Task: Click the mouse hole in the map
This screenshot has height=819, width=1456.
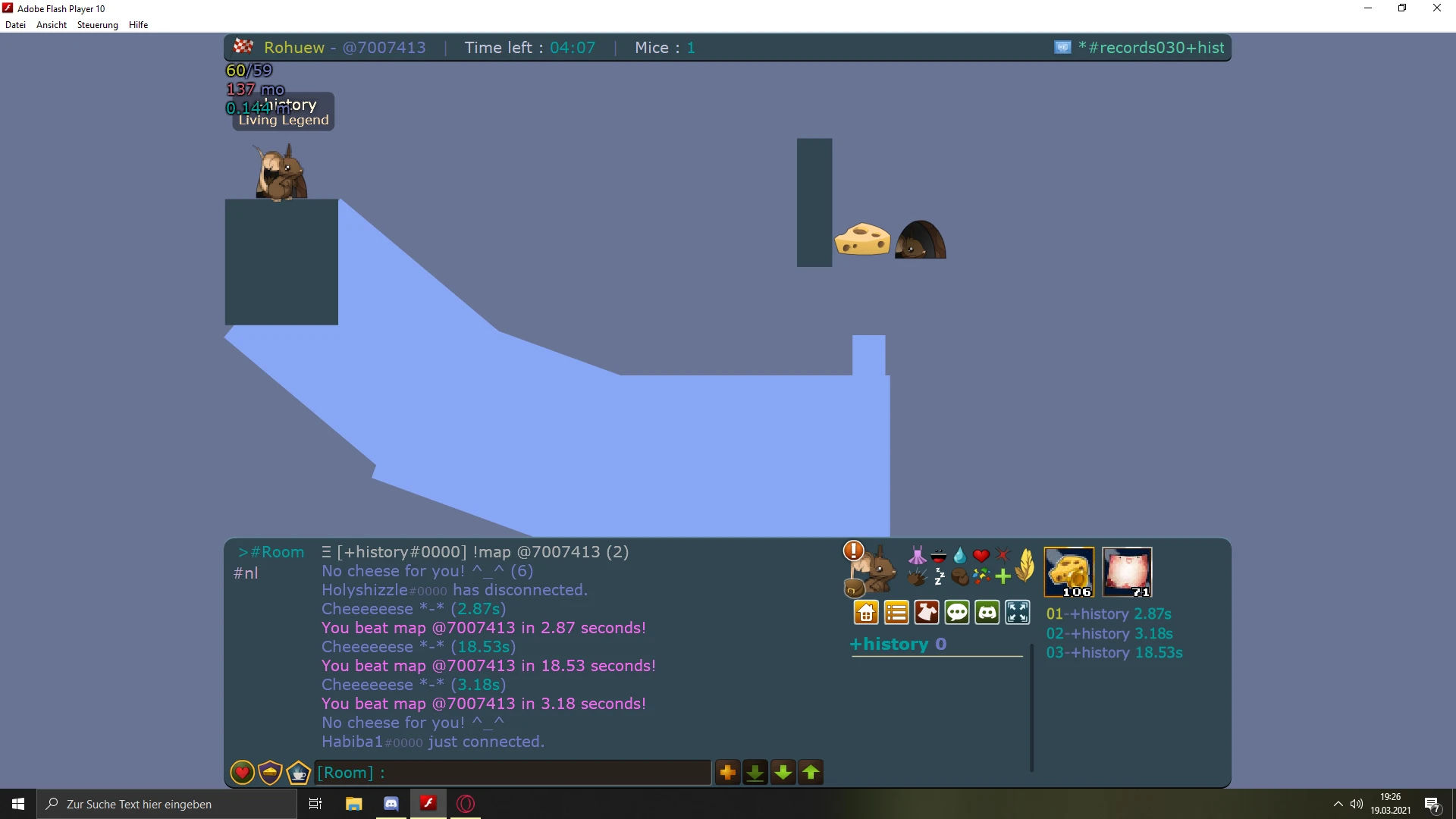Action: point(921,240)
